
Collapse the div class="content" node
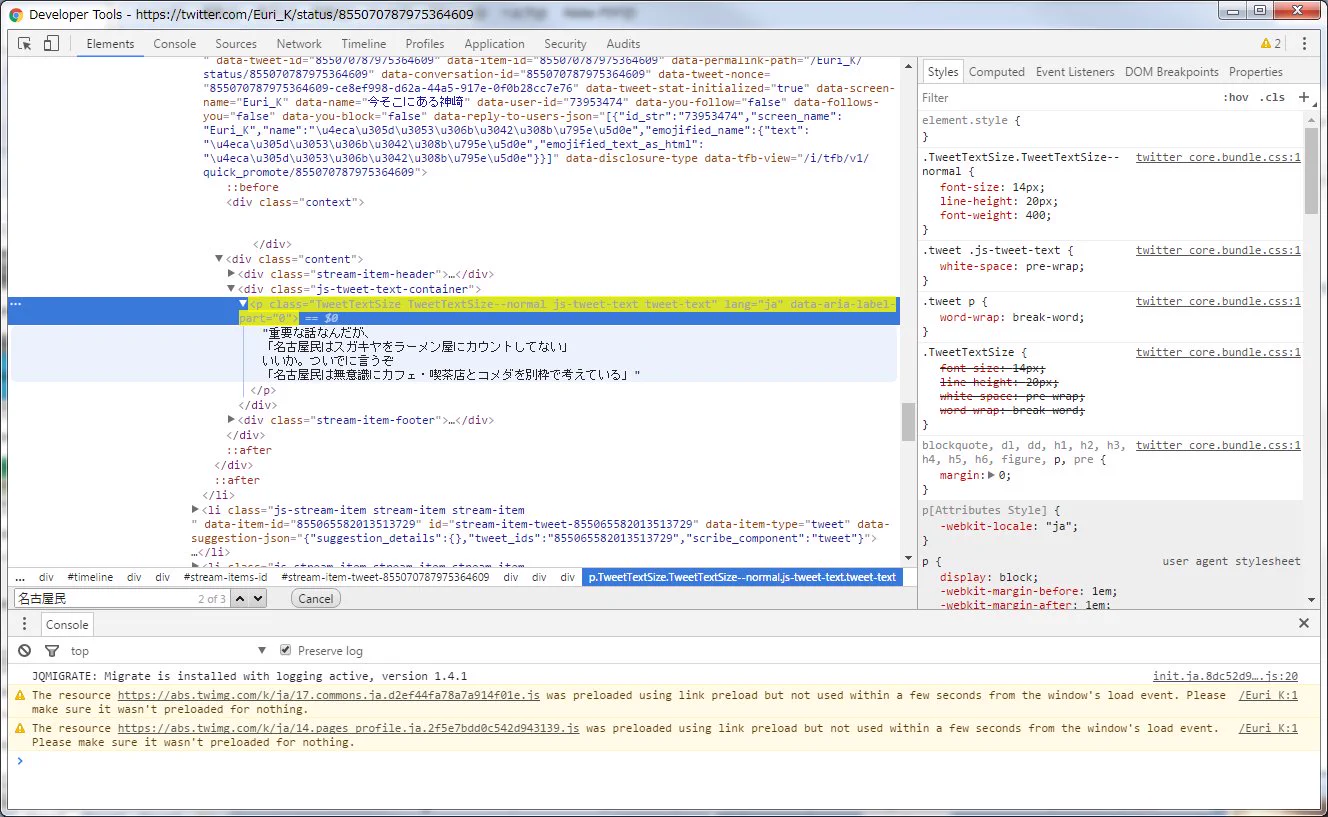pyautogui.click(x=220, y=259)
